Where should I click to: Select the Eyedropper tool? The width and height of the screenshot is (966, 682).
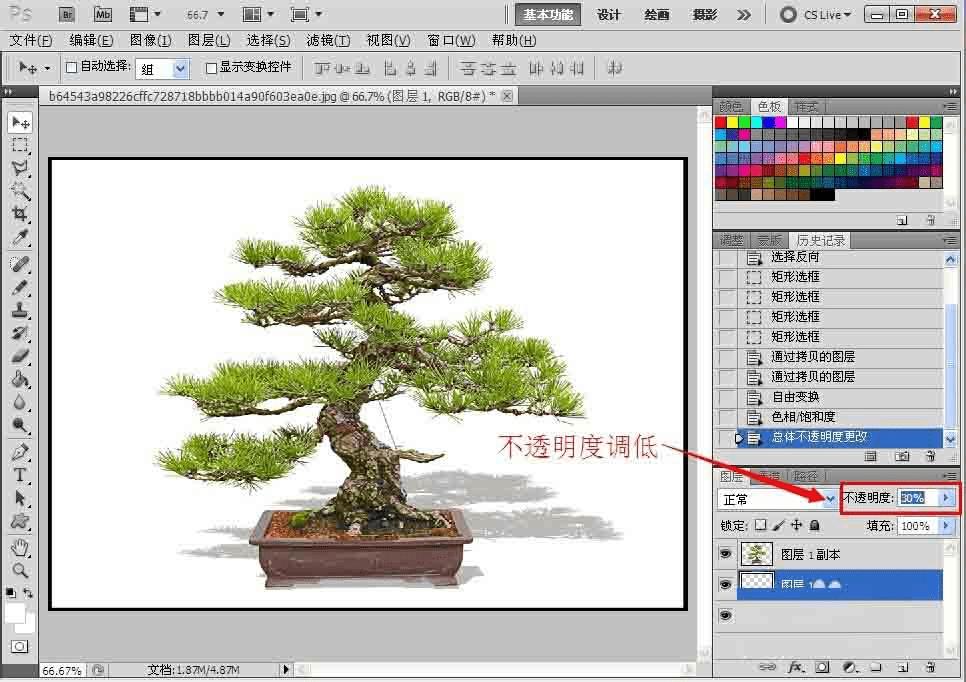pyautogui.click(x=20, y=237)
